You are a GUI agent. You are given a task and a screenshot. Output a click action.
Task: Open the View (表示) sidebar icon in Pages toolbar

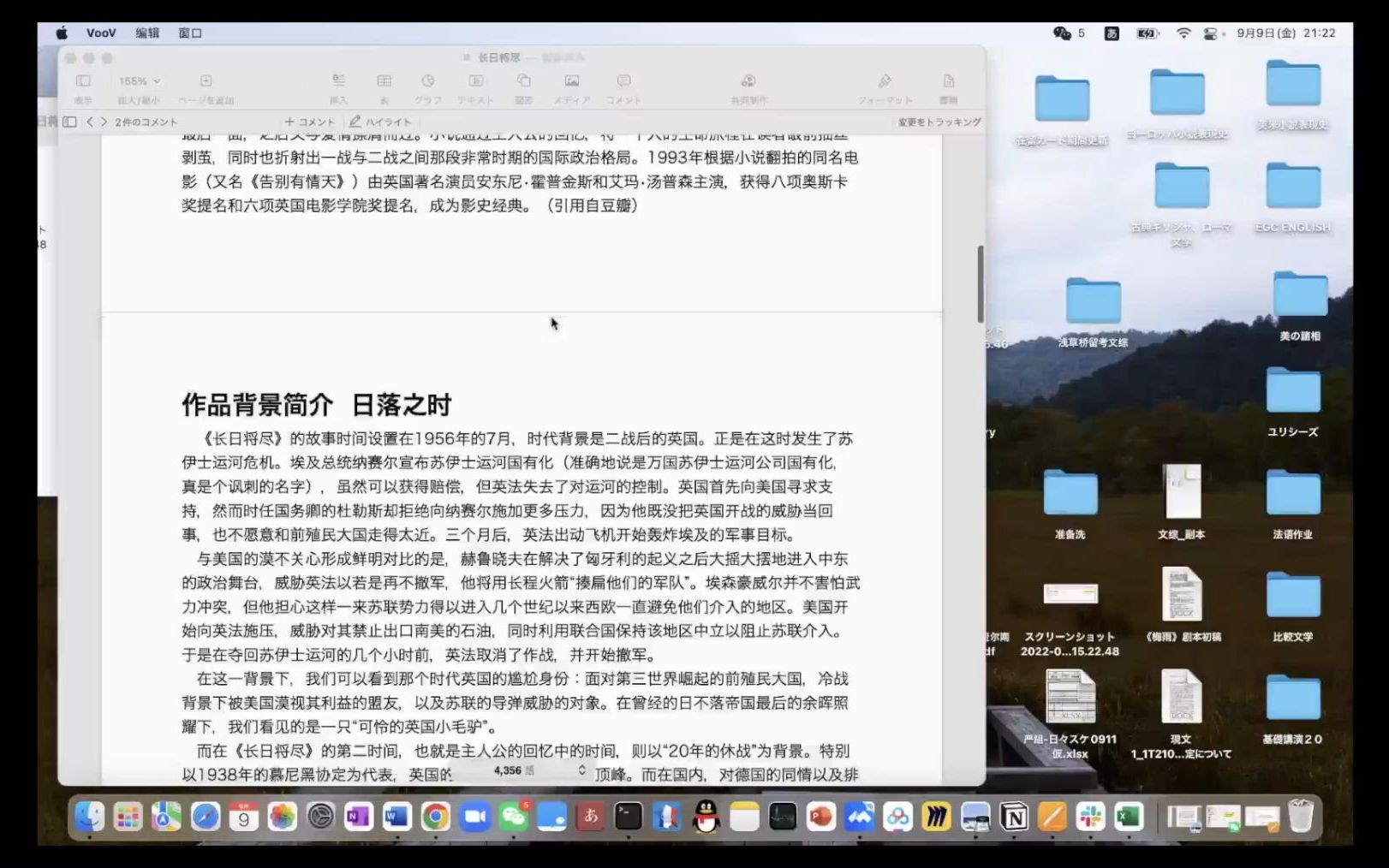click(83, 81)
